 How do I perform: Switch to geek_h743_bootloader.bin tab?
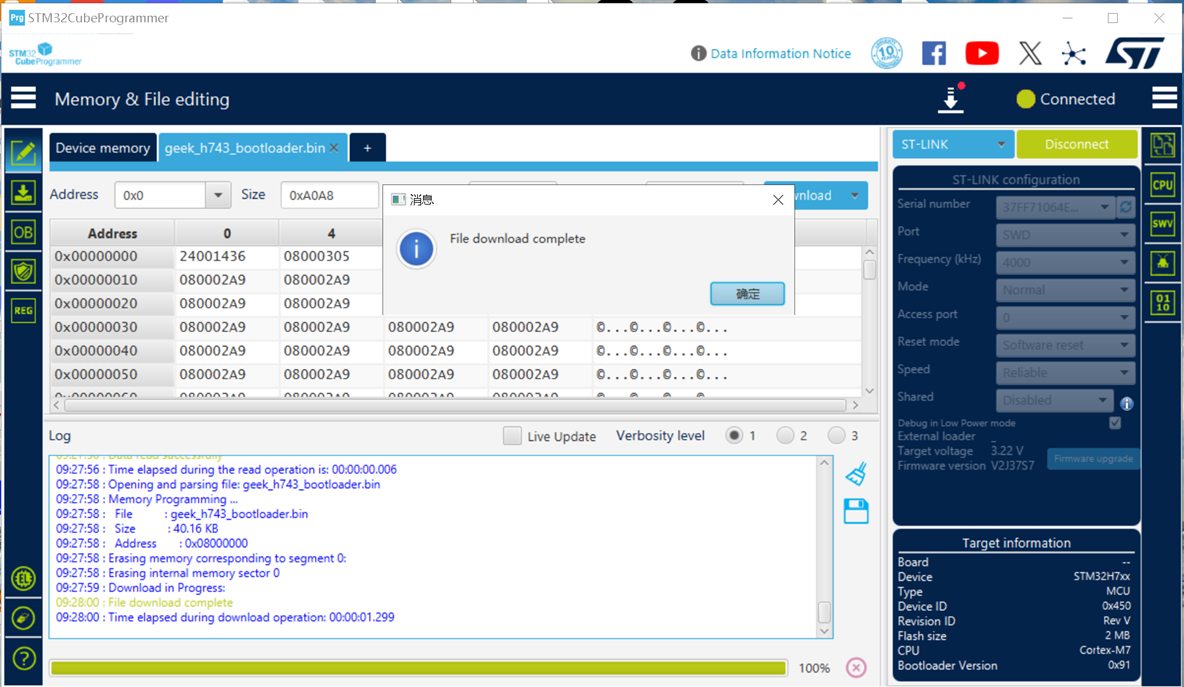point(245,148)
